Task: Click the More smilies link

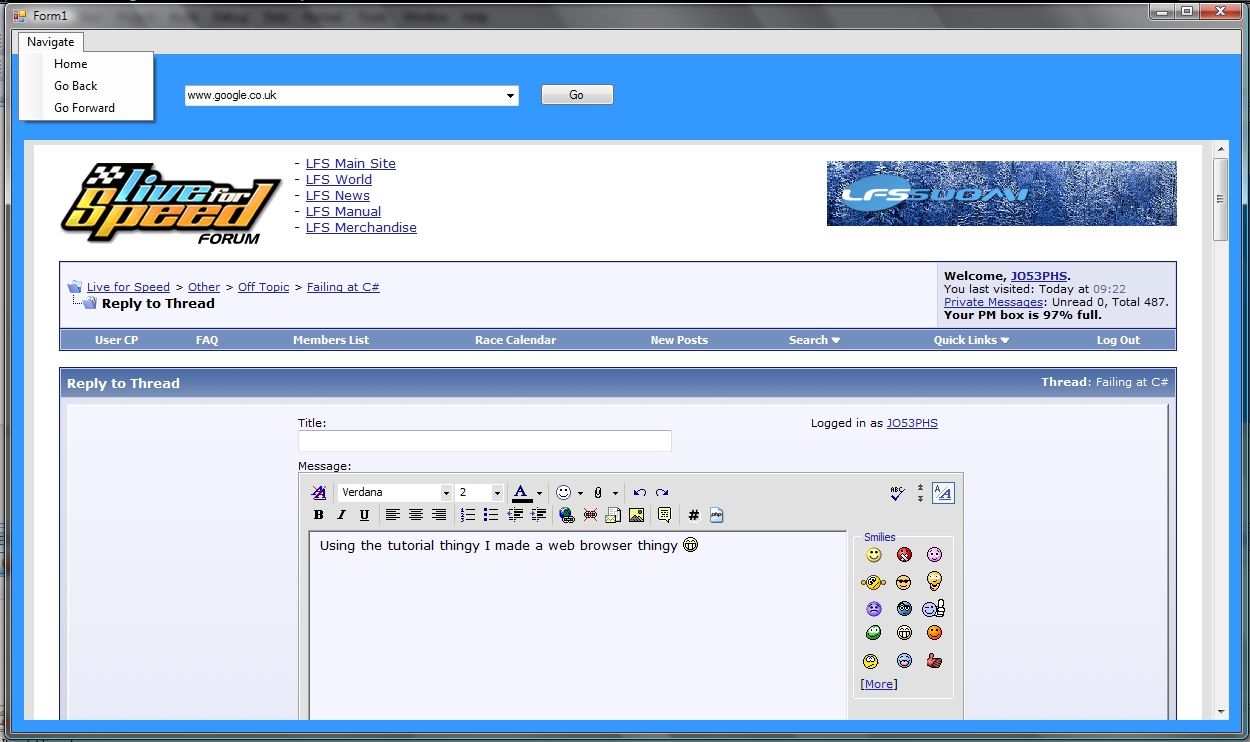Action: [879, 684]
